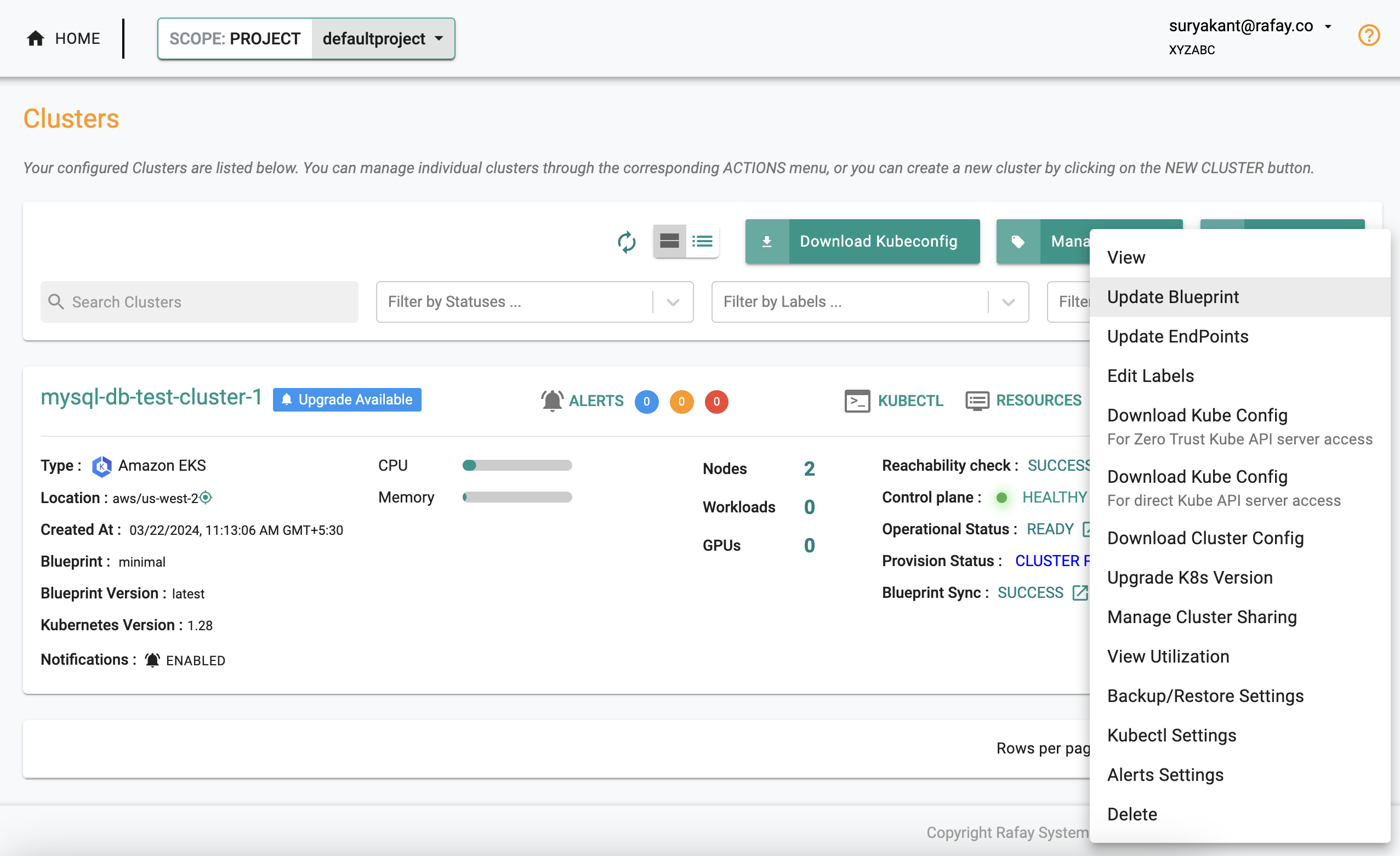This screenshot has height=856, width=1400.
Task: Click the KUBECTL terminal icon
Action: coord(857,401)
